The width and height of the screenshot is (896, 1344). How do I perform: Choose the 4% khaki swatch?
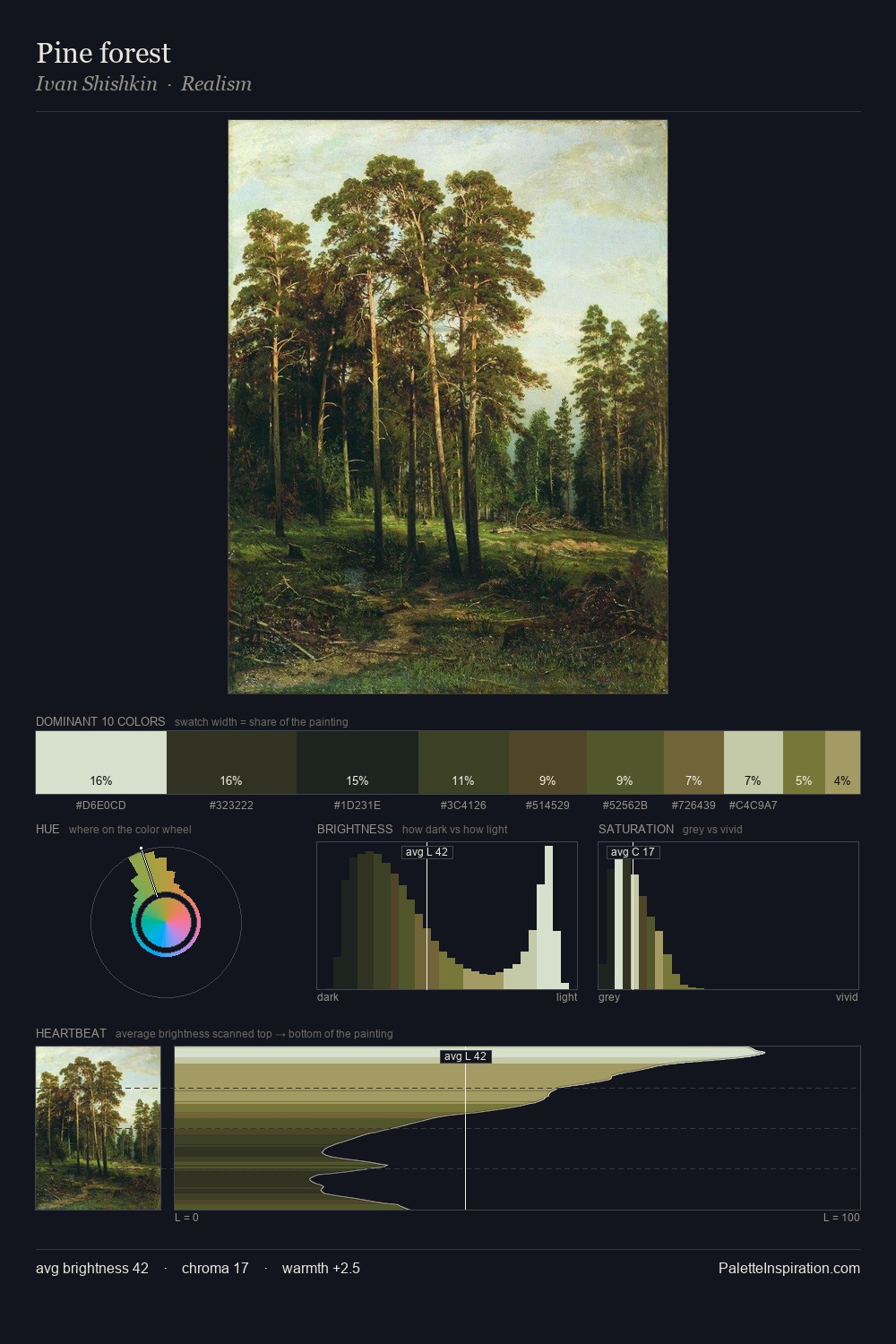(x=842, y=762)
